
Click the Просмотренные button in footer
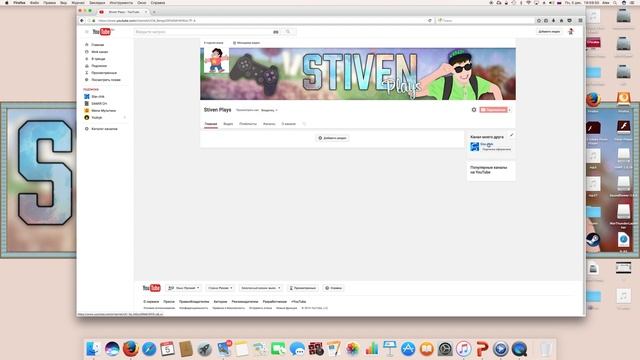302,288
